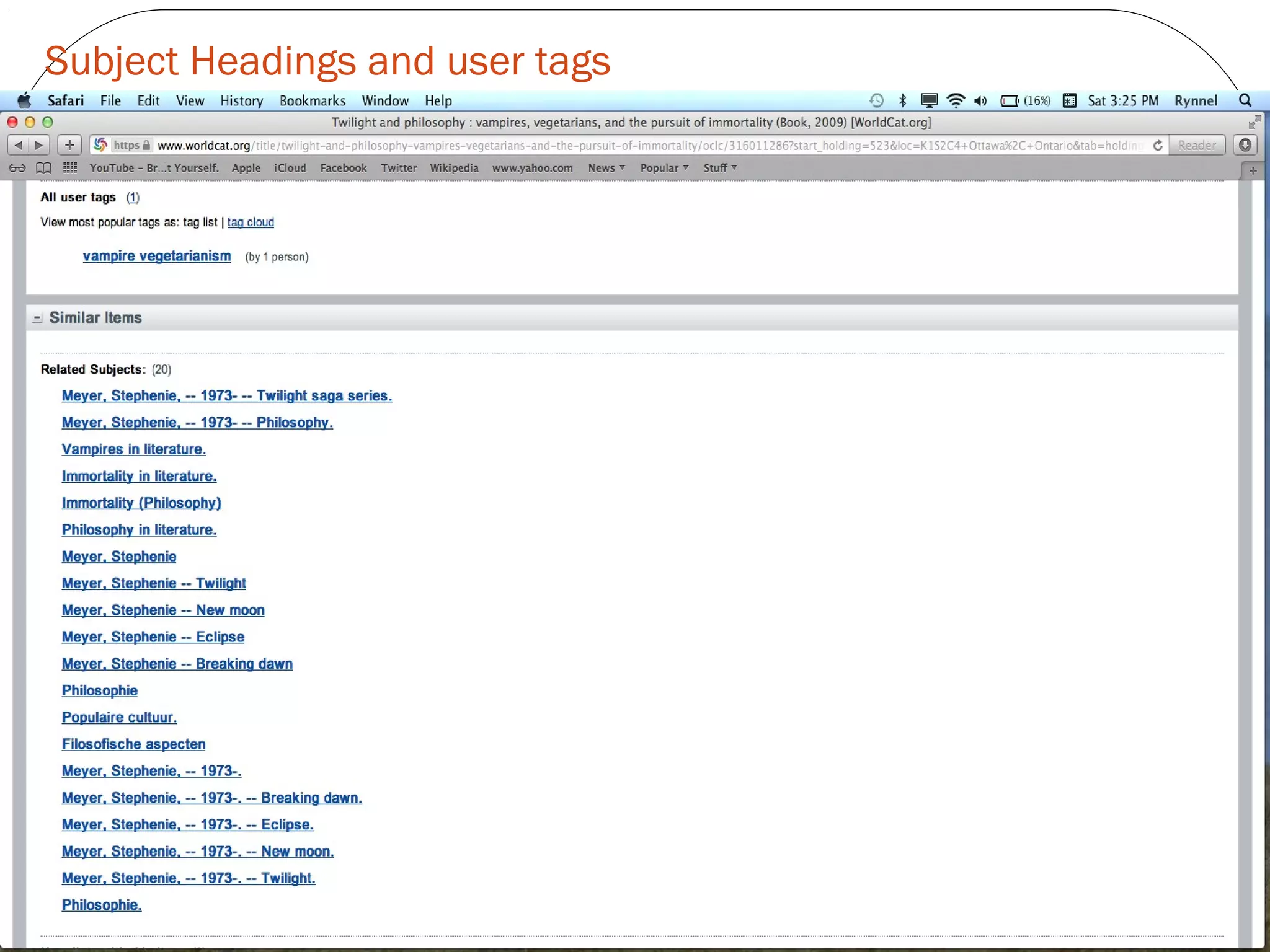Click the iCloud bookmark

click(290, 168)
